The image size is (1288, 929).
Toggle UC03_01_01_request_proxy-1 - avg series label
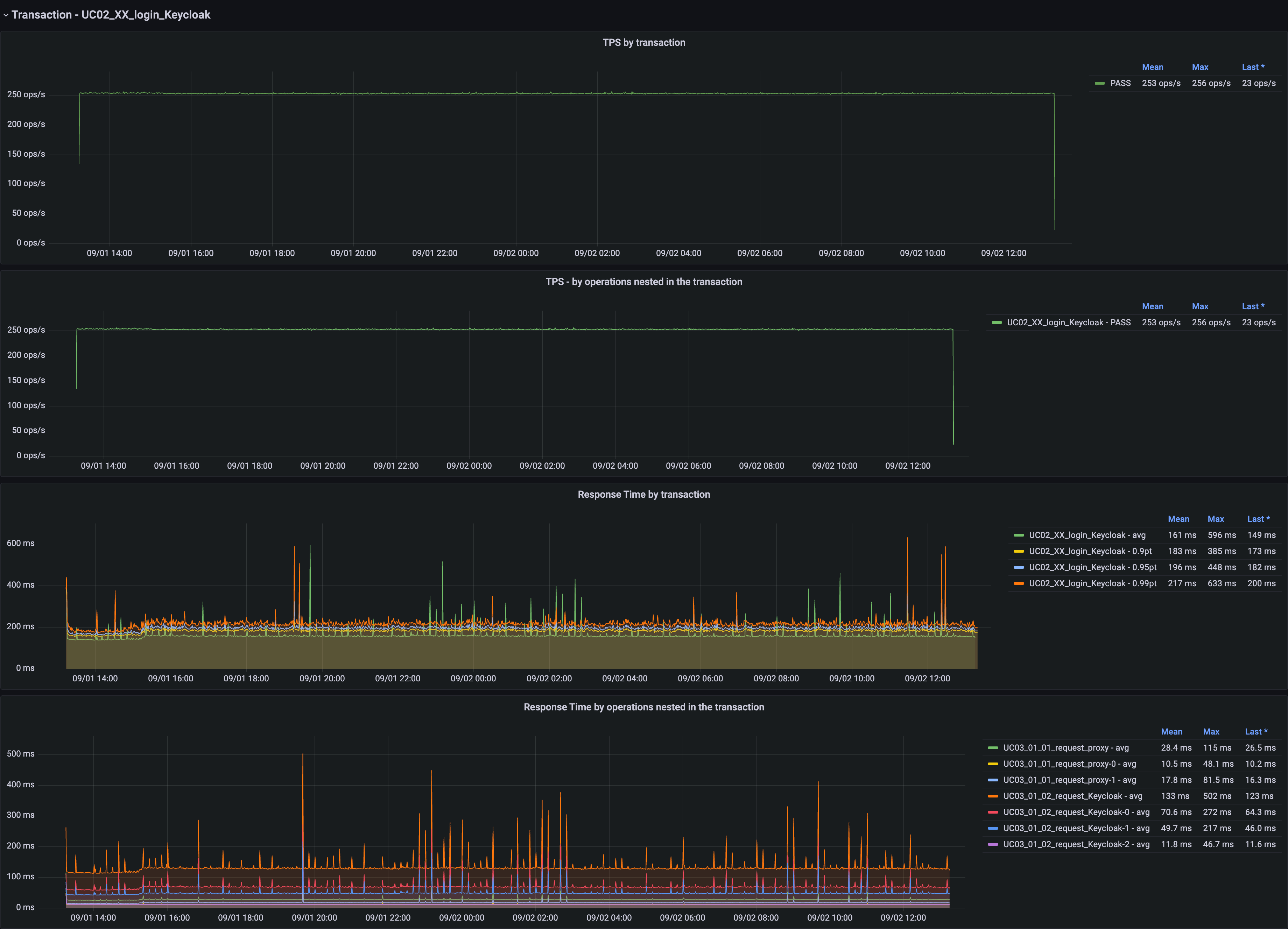[x=1069, y=780]
